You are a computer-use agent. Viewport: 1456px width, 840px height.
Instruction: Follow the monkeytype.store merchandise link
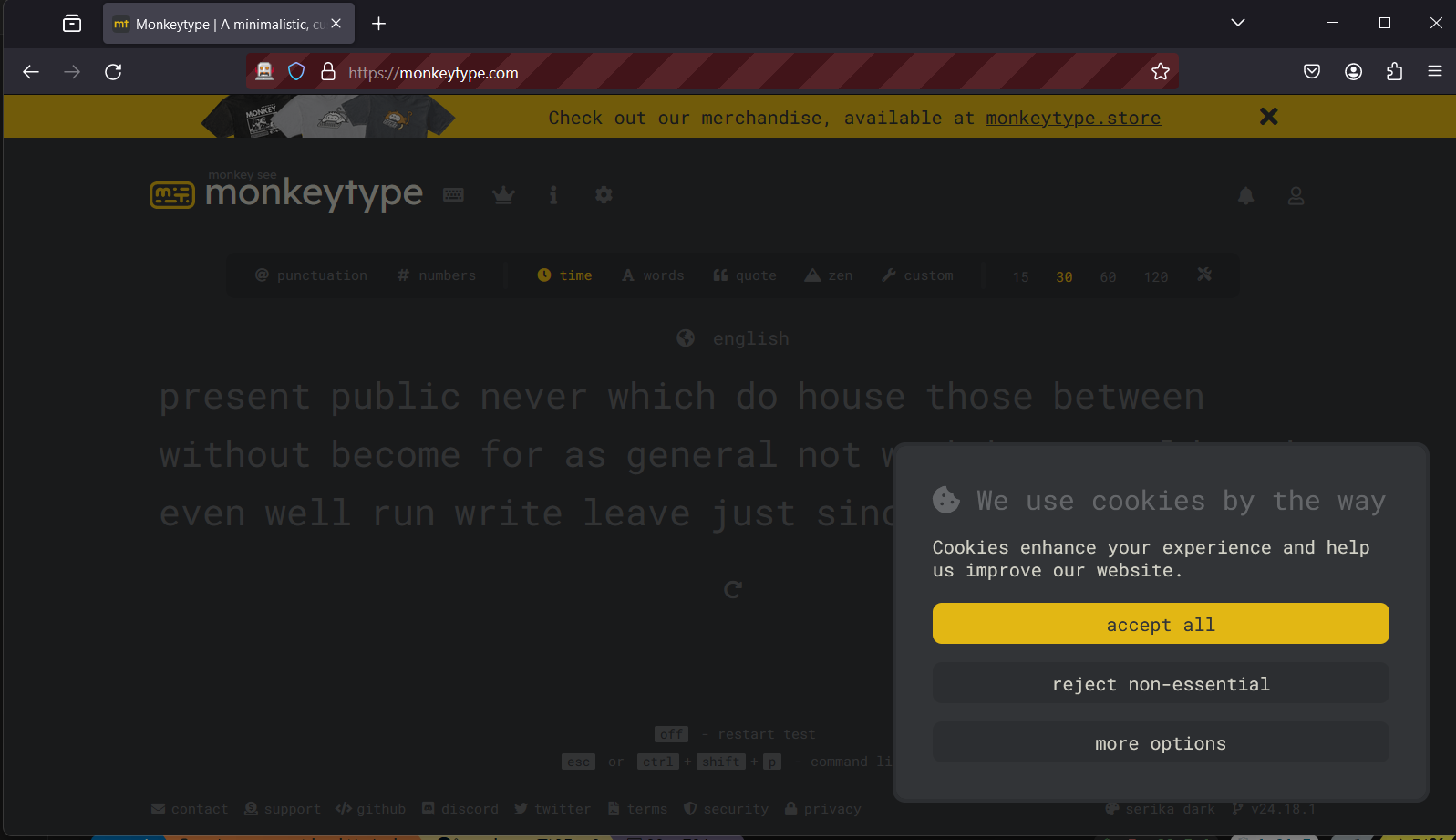pyautogui.click(x=1073, y=119)
